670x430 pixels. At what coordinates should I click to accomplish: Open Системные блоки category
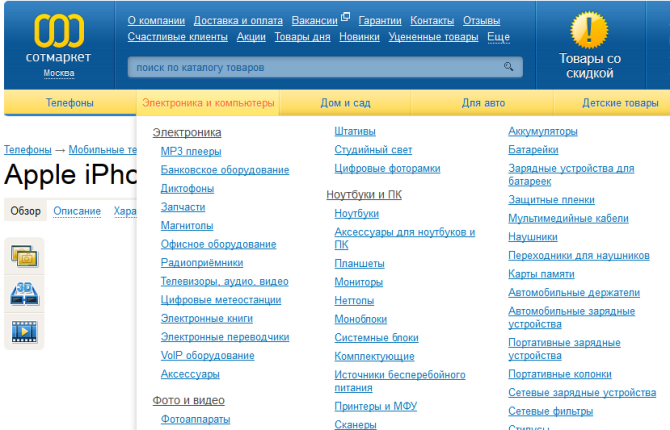[376, 338]
